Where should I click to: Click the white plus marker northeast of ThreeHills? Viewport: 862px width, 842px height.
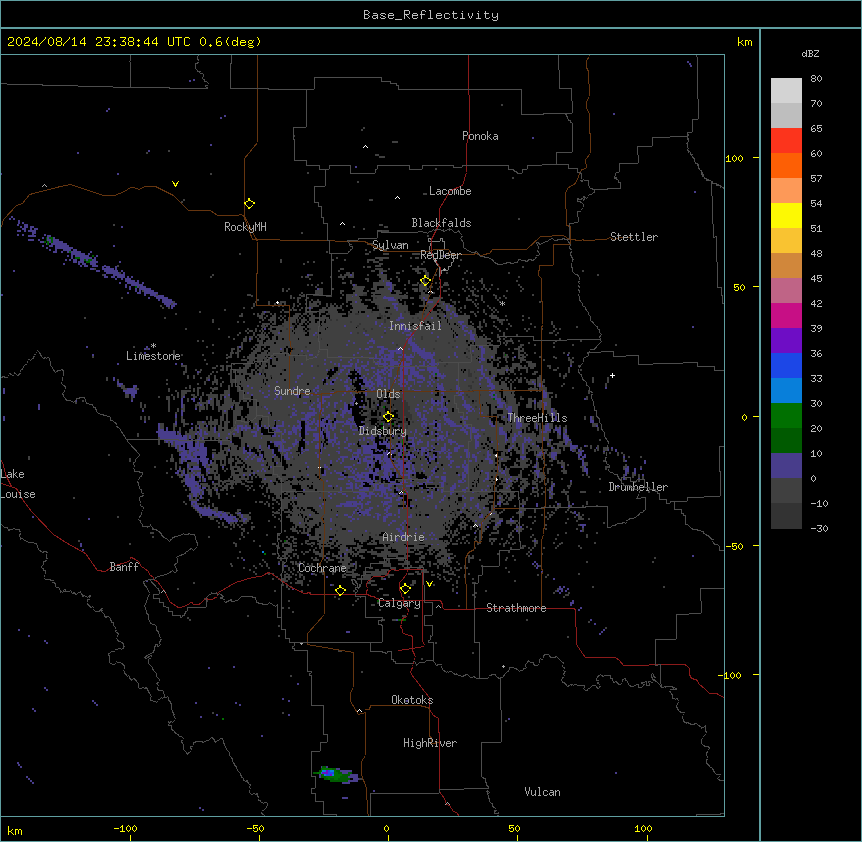tap(612, 375)
